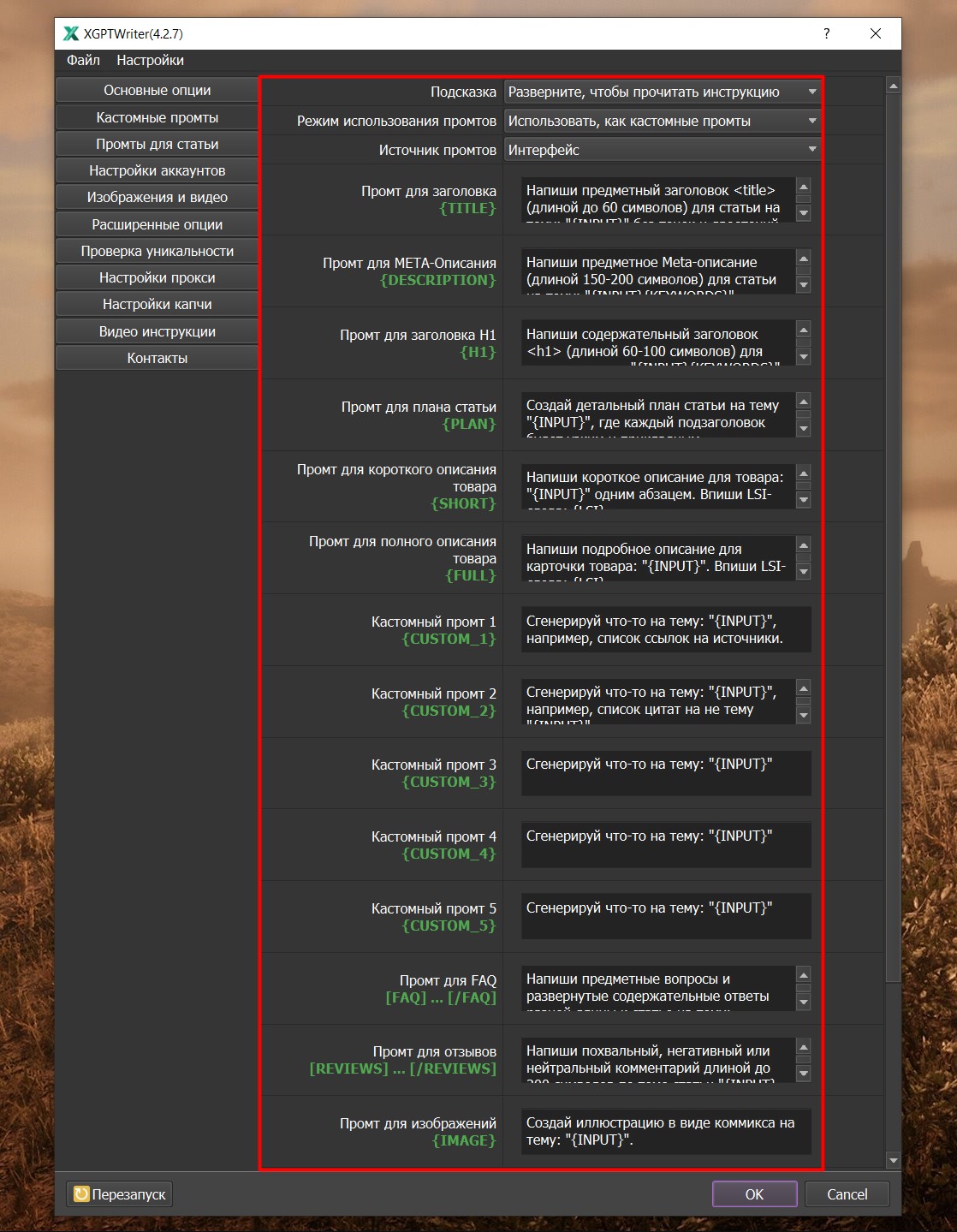Click the Кастомный промт 5 text field

666,917
